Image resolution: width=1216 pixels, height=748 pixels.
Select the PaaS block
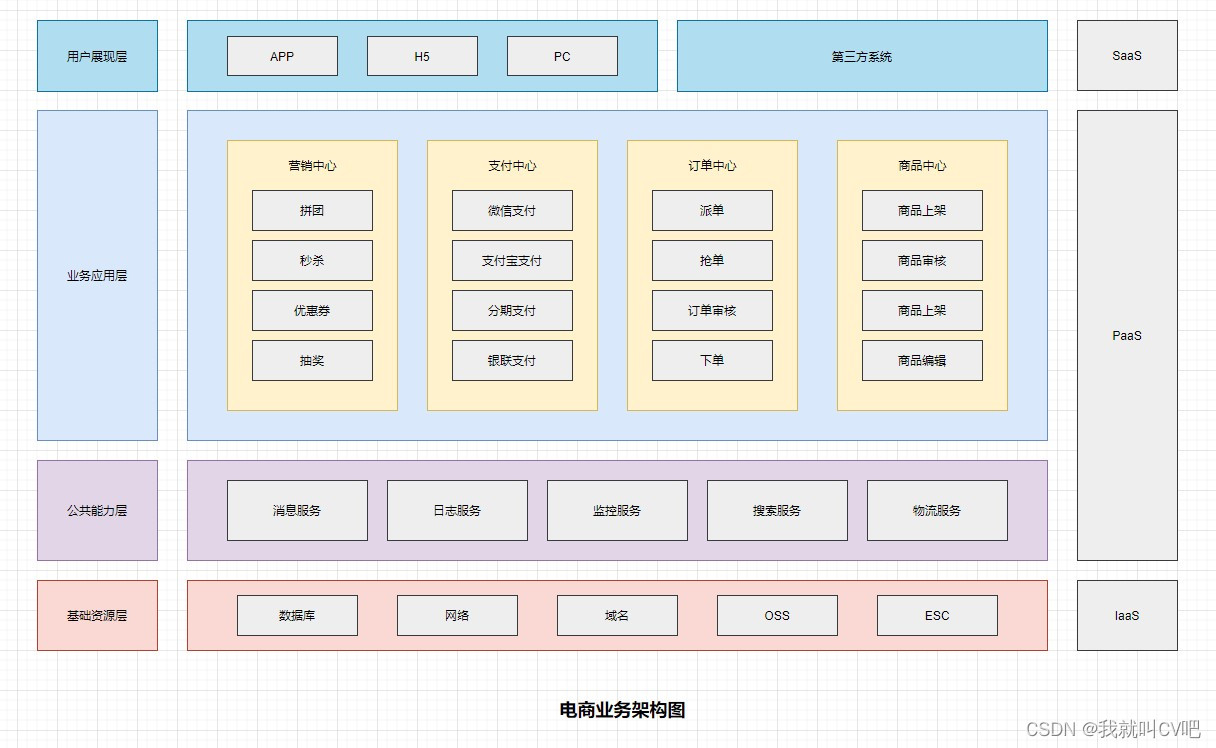tap(1126, 335)
